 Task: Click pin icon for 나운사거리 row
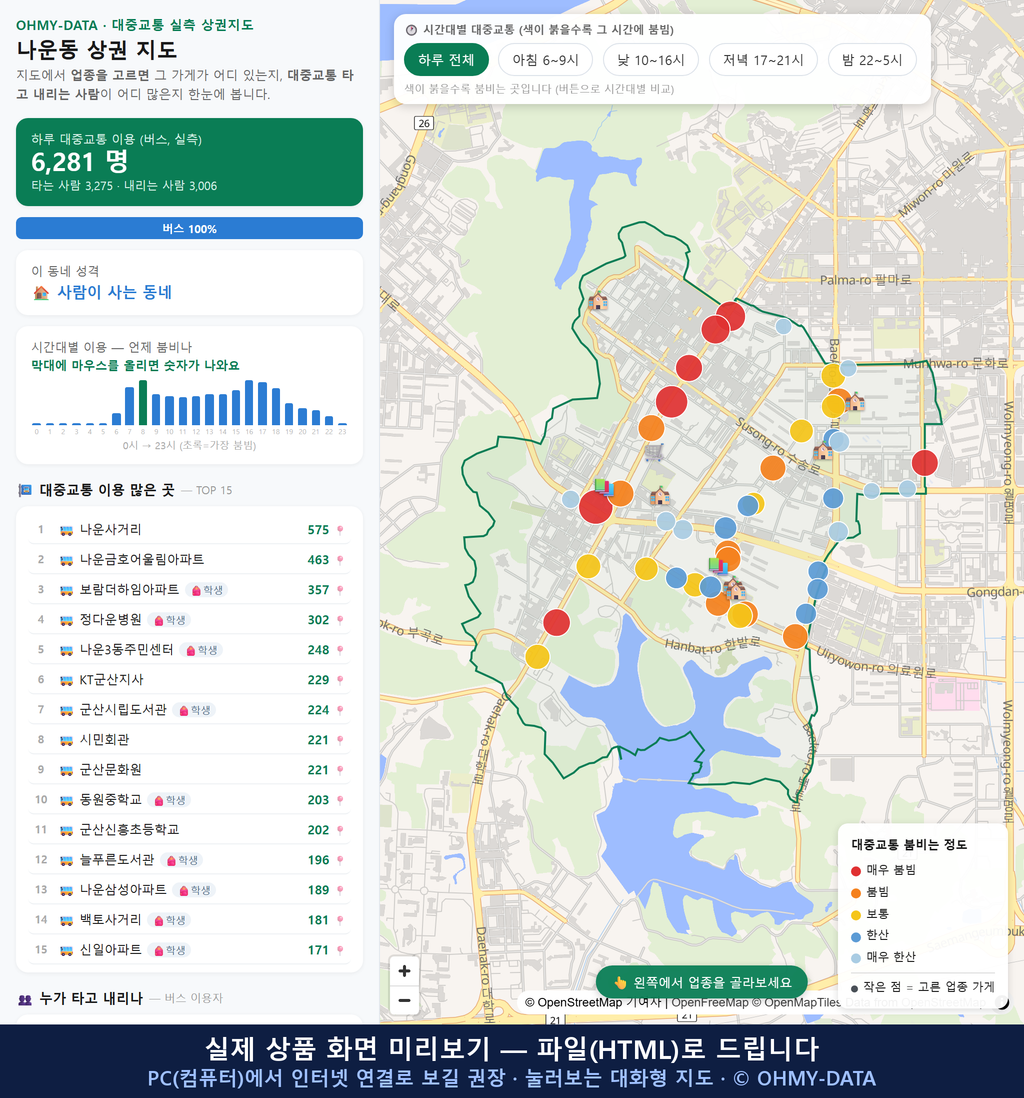pos(340,530)
